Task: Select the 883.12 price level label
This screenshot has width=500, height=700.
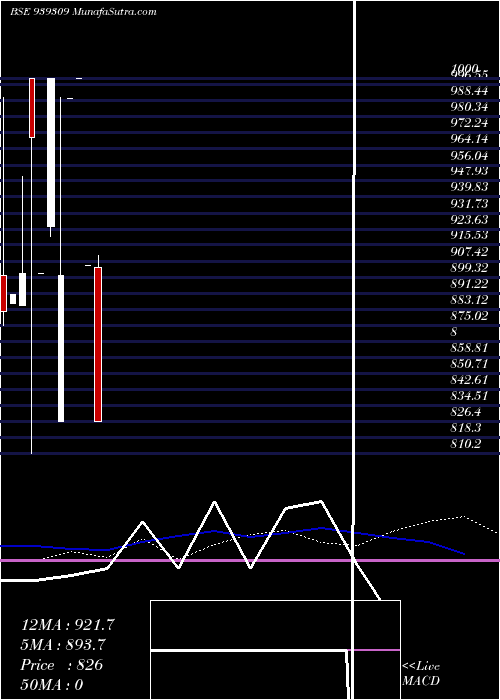Action: [469, 300]
